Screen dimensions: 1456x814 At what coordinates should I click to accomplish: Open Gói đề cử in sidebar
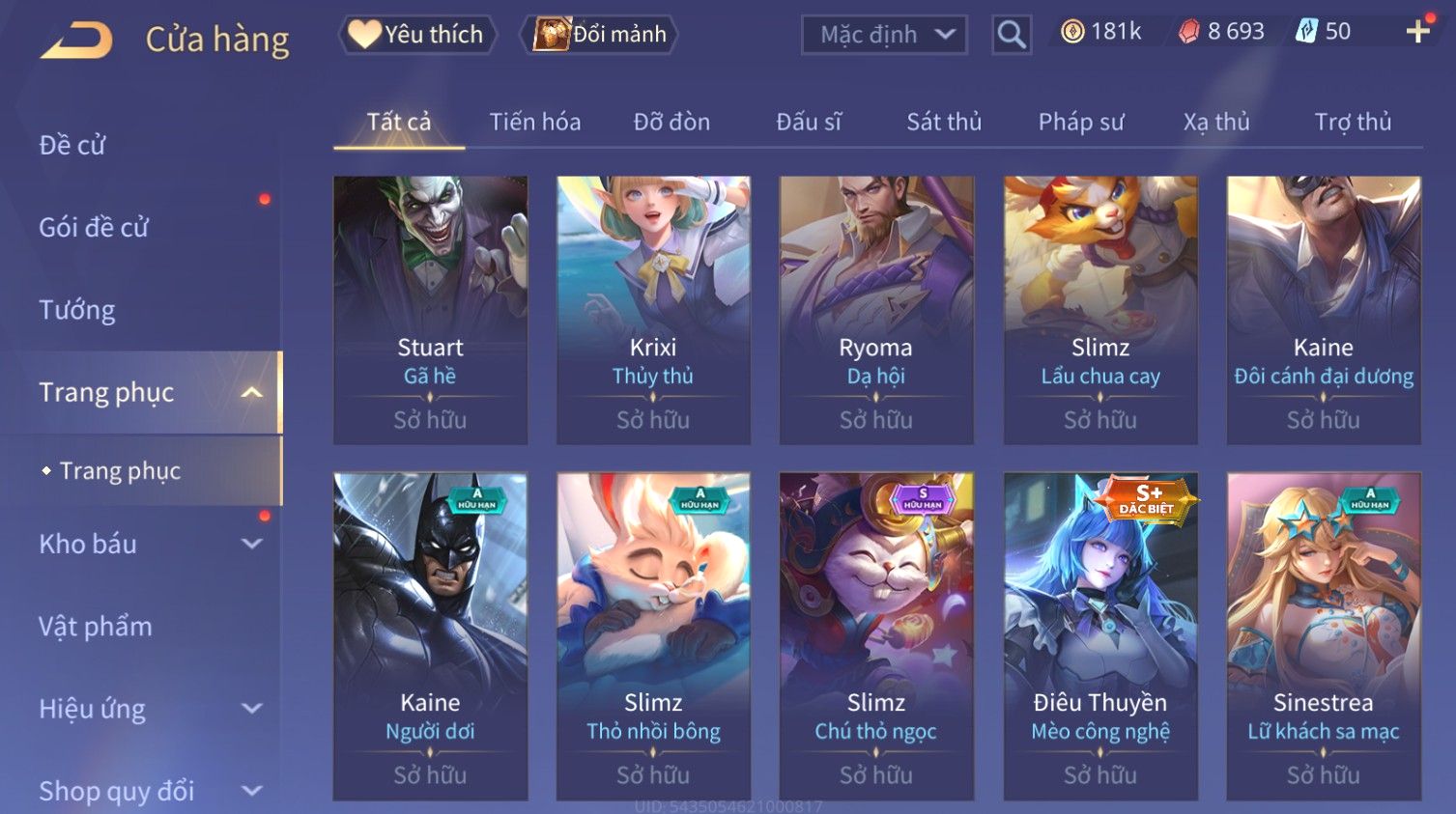point(94,228)
